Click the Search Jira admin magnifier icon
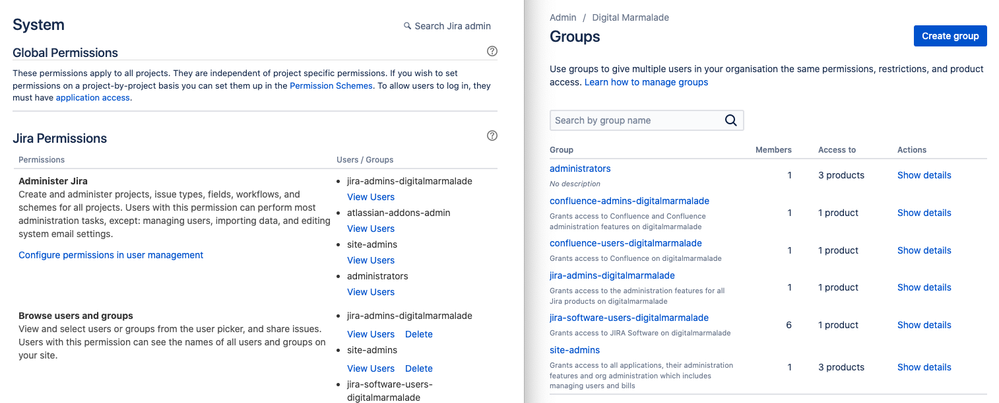This screenshot has width=999, height=403. 407,26
